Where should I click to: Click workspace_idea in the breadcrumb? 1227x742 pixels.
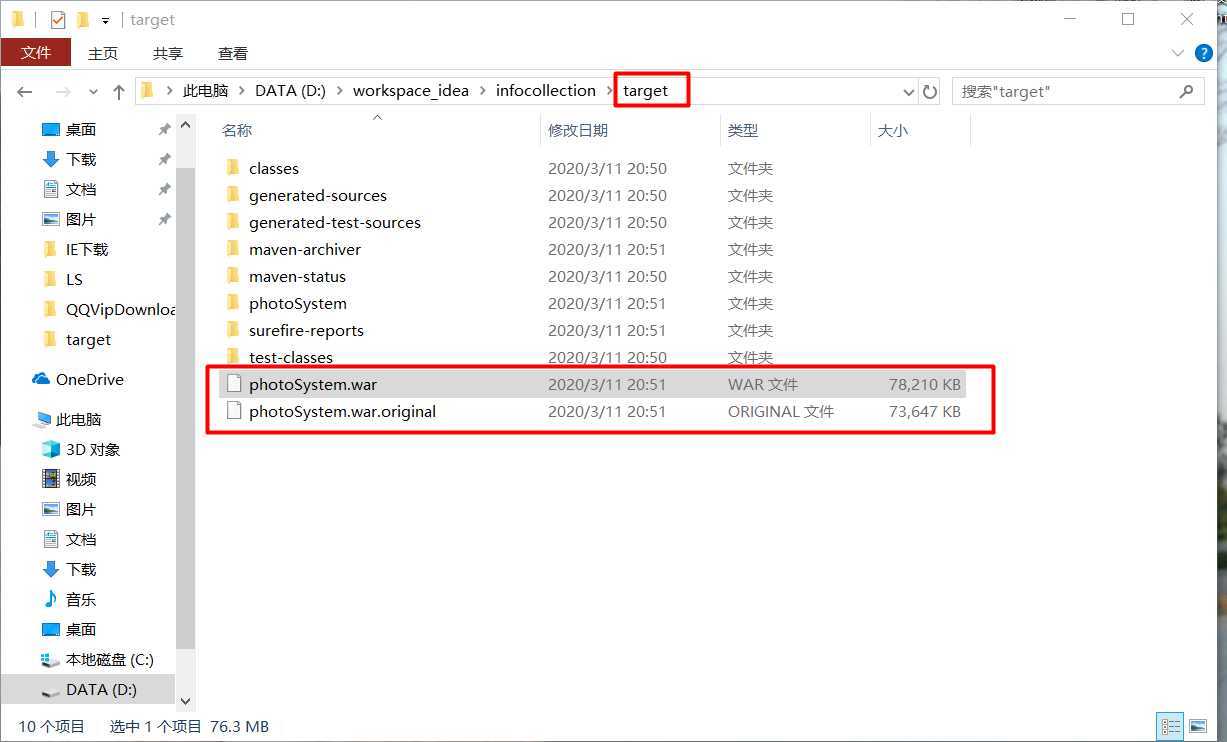click(410, 90)
